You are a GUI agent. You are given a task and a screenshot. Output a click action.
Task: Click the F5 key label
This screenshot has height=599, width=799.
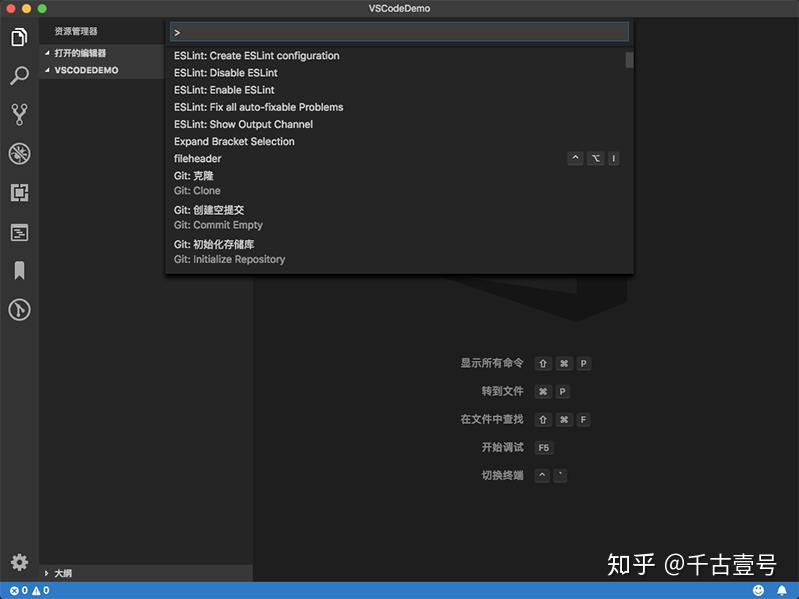tap(544, 448)
